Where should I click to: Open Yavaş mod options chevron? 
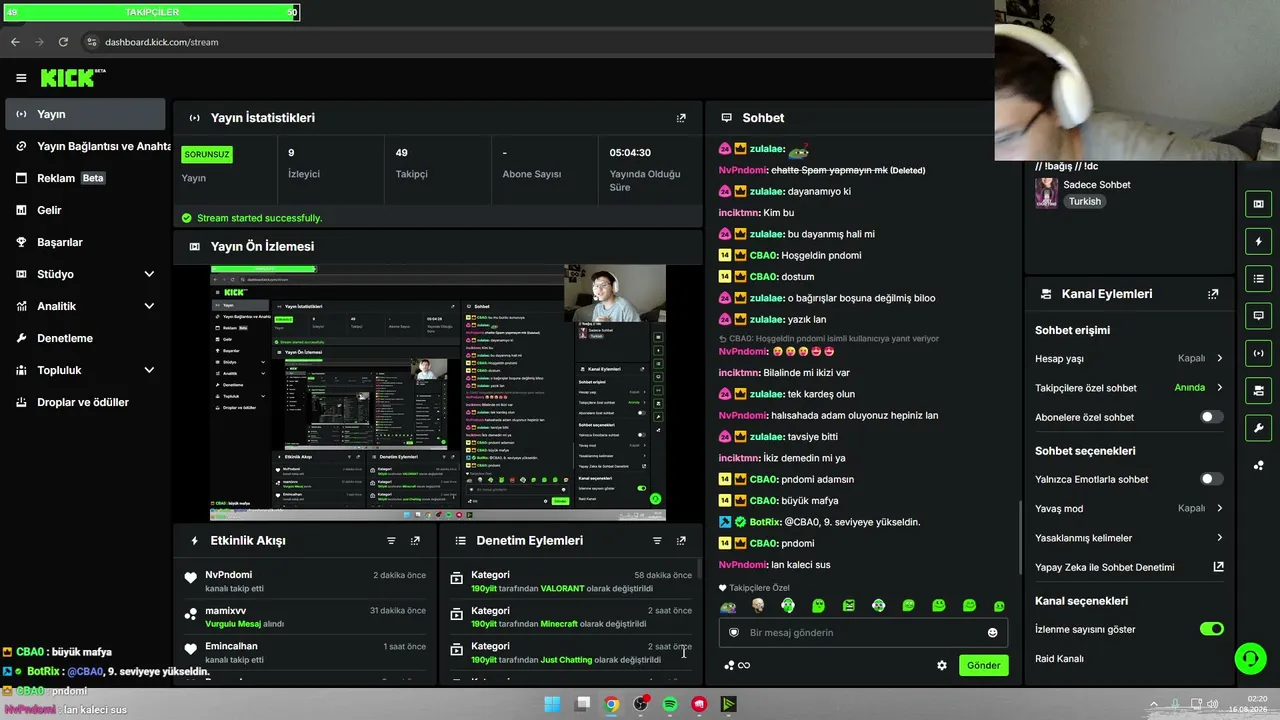click(1220, 508)
